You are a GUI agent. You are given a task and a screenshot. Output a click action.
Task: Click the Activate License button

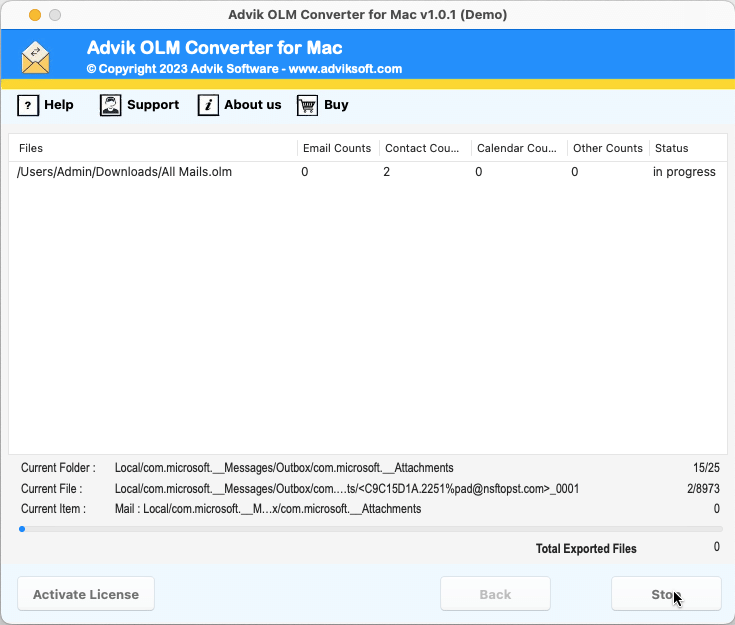click(86, 594)
